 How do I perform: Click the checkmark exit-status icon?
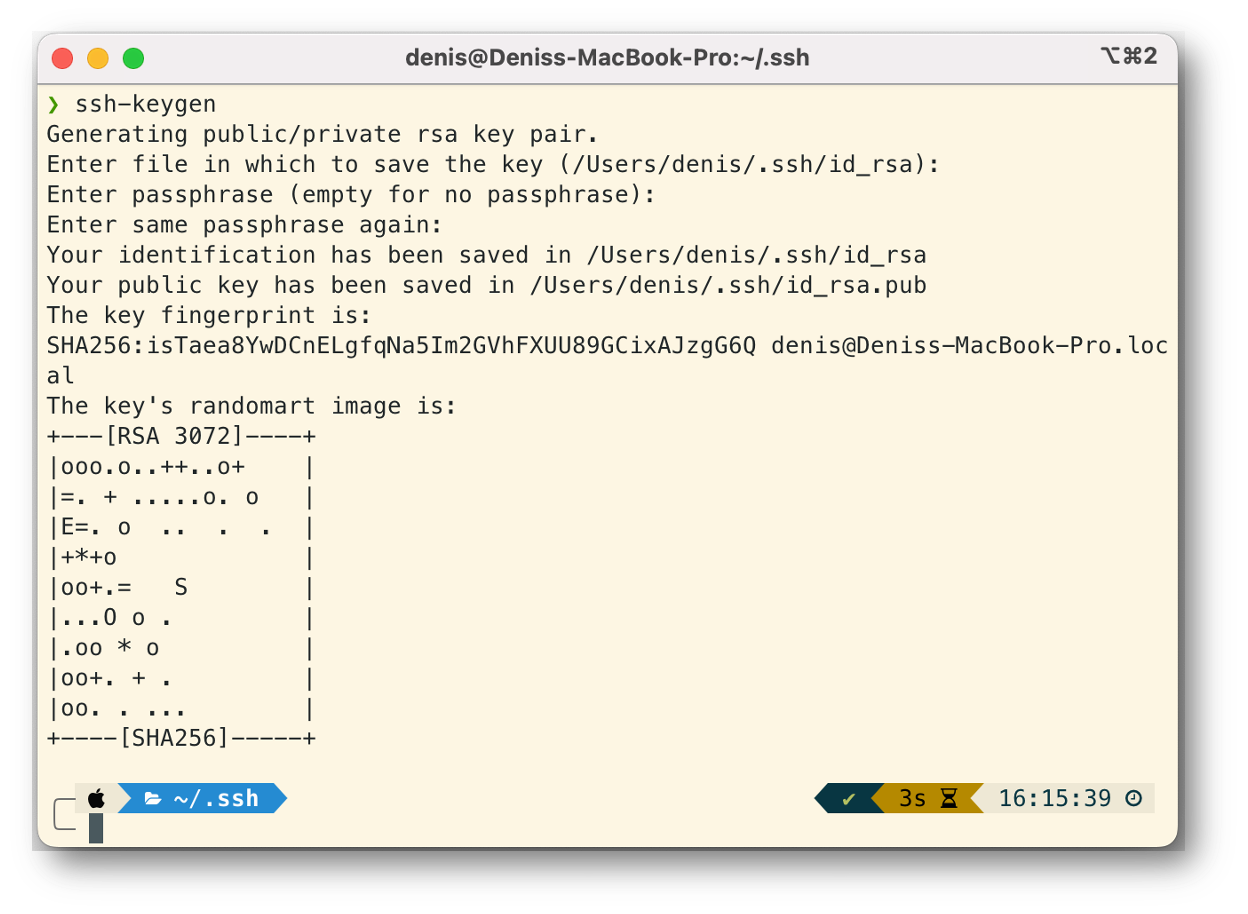849,798
